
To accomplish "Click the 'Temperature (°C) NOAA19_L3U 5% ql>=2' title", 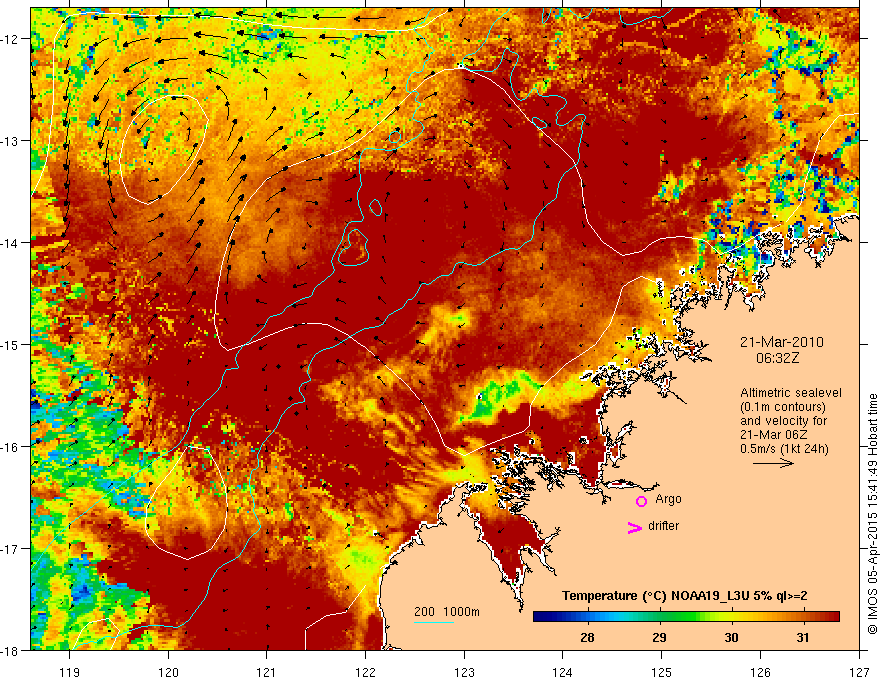I will (685, 596).
